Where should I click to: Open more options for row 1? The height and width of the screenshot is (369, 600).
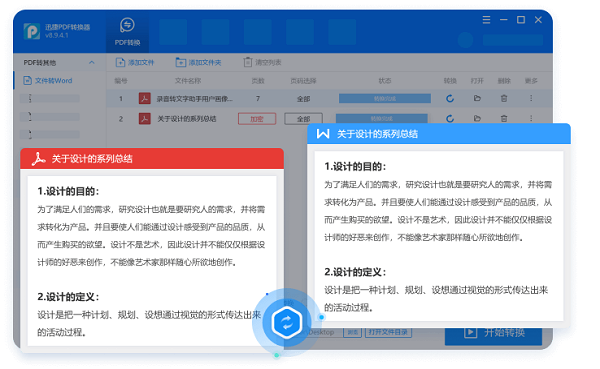tap(531, 98)
